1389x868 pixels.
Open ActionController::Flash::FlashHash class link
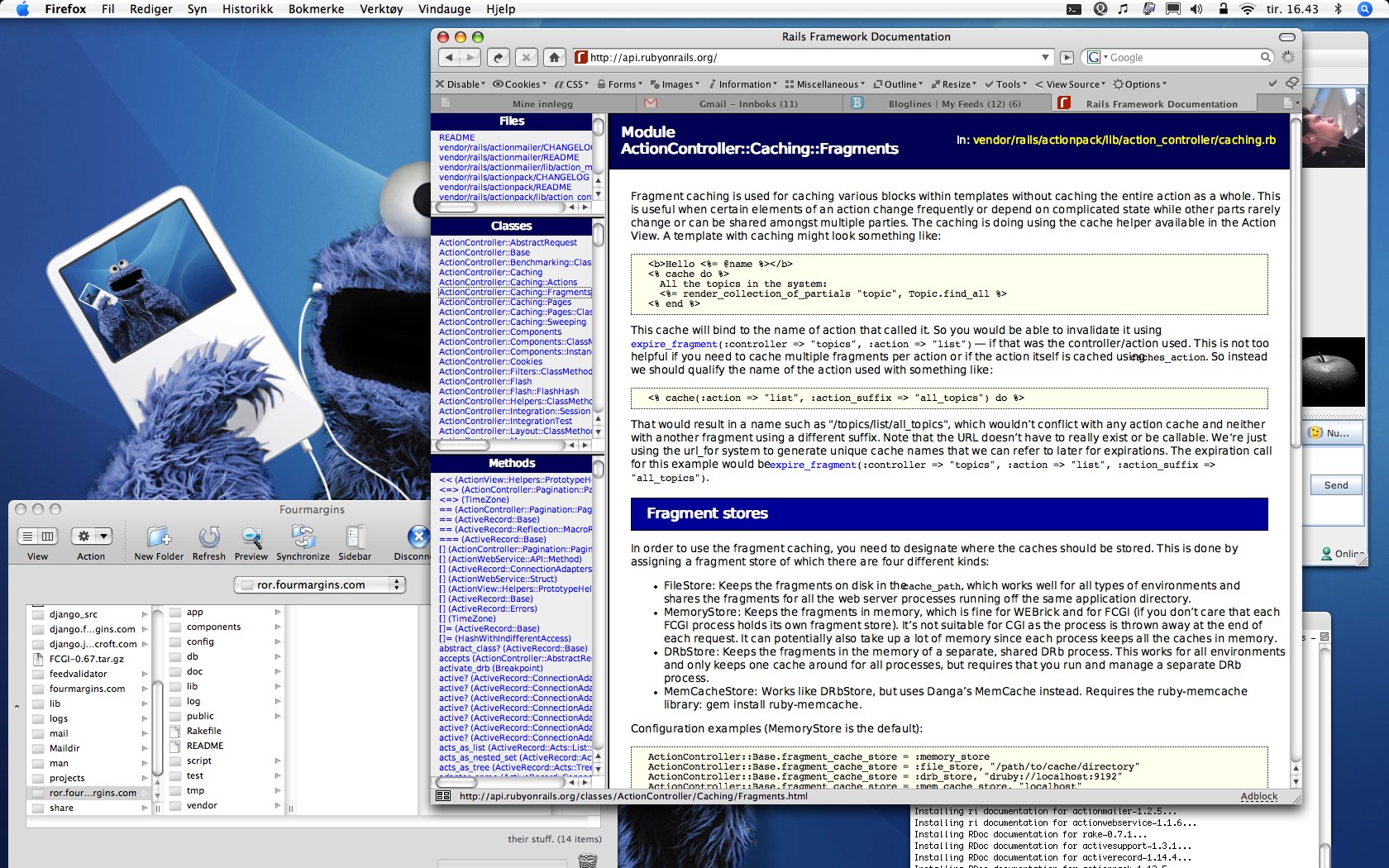(508, 391)
